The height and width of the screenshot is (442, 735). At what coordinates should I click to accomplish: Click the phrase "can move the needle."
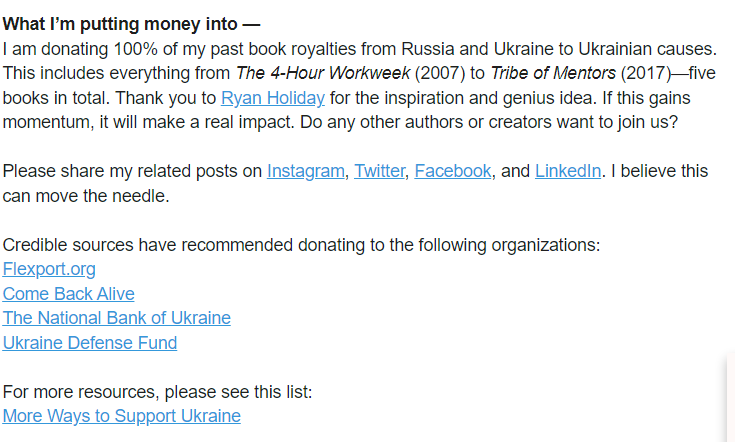click(86, 196)
